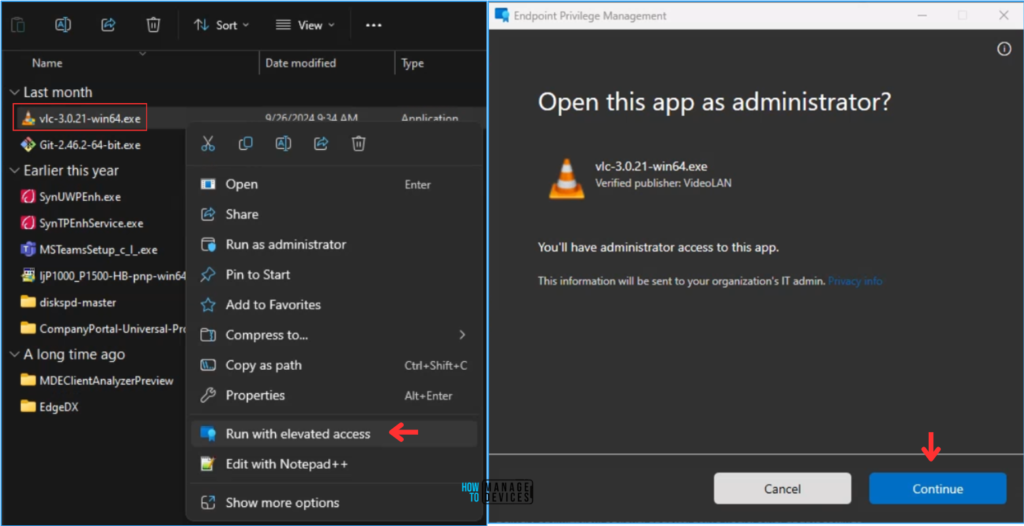The width and height of the screenshot is (1024, 526).
Task: Click the Continue button
Action: [x=937, y=489]
